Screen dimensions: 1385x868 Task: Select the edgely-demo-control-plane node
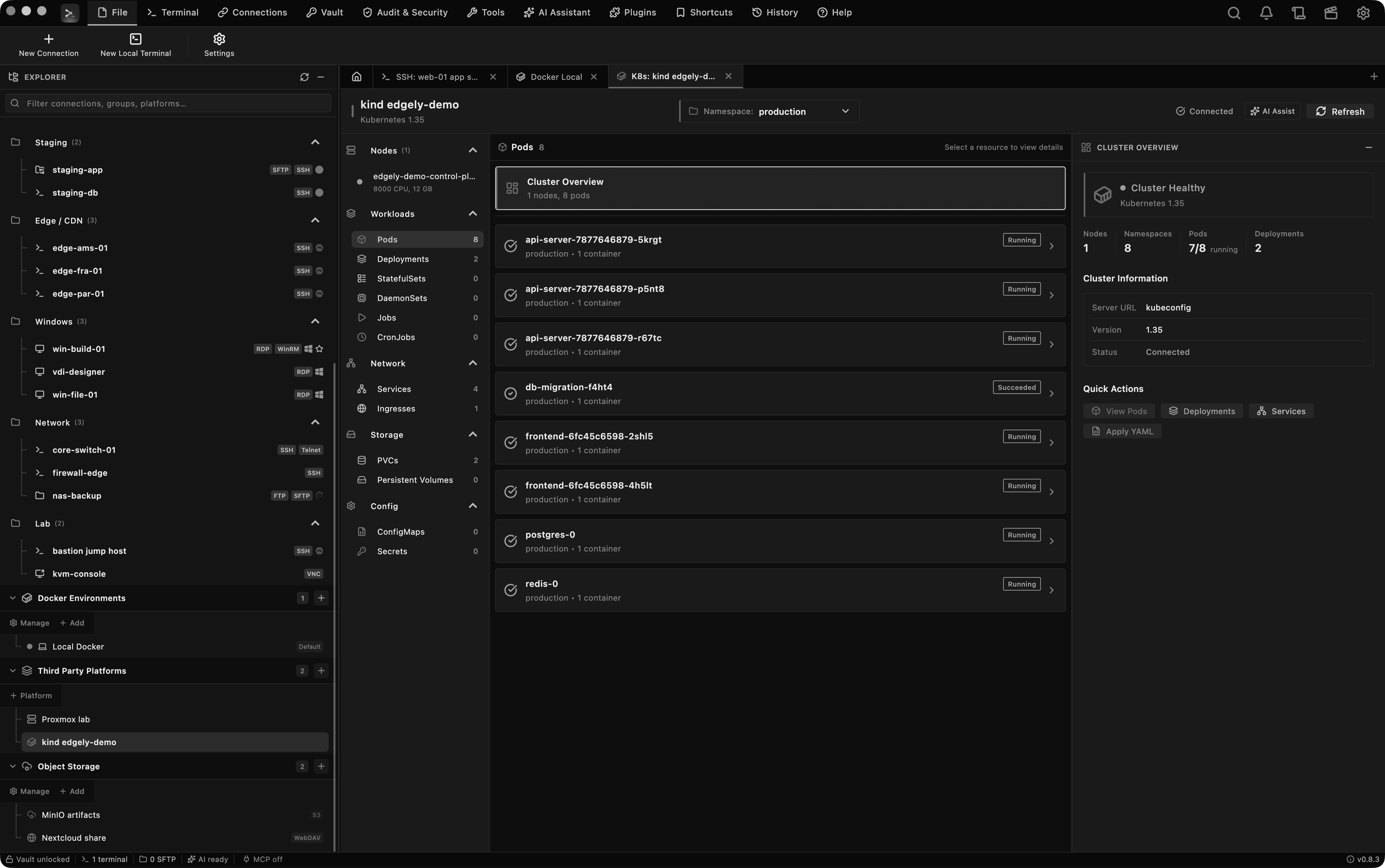(x=417, y=182)
